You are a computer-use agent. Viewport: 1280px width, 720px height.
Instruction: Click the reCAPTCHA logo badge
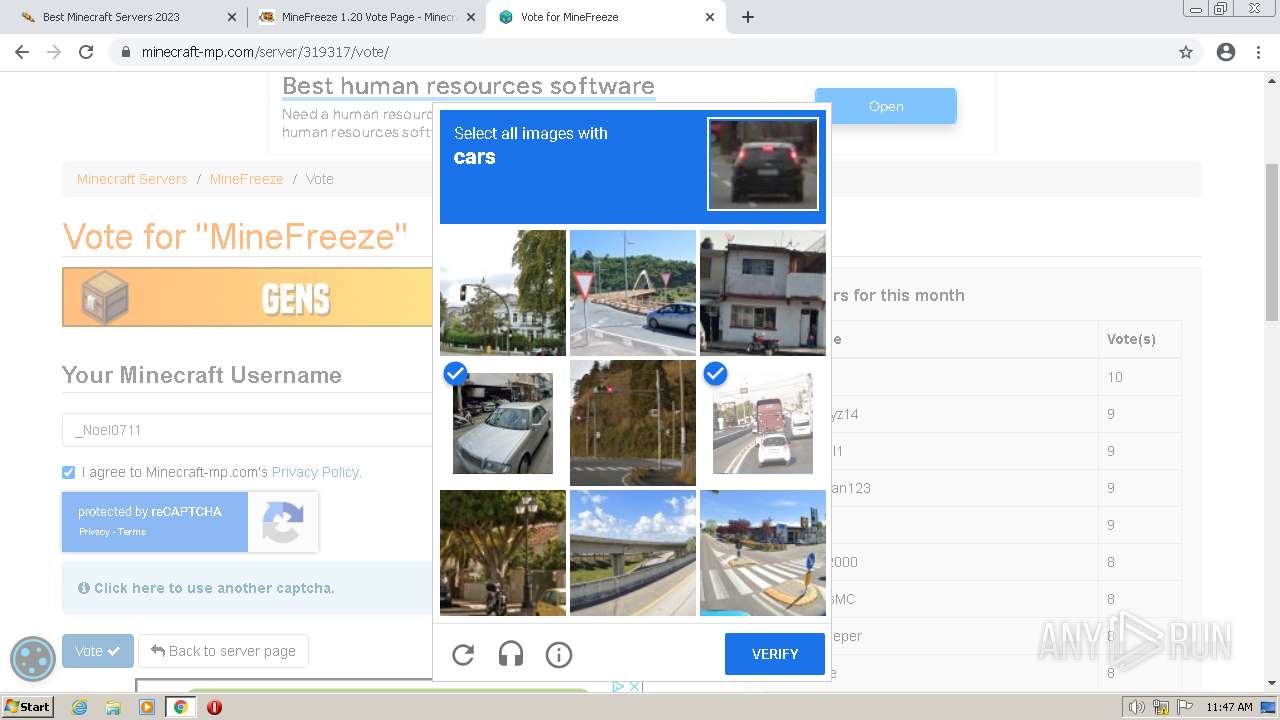tap(283, 522)
